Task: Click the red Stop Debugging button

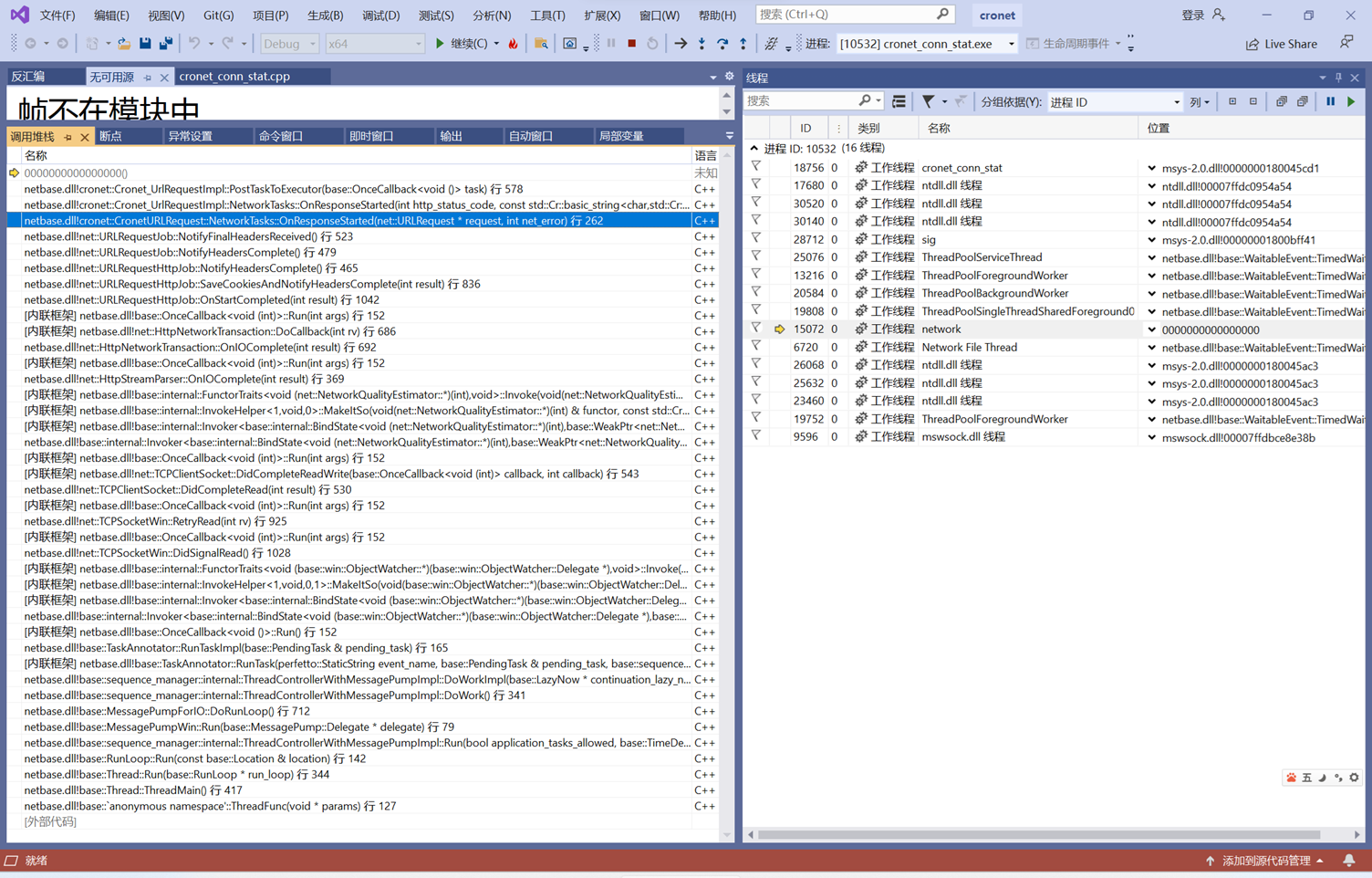Action: point(631,44)
